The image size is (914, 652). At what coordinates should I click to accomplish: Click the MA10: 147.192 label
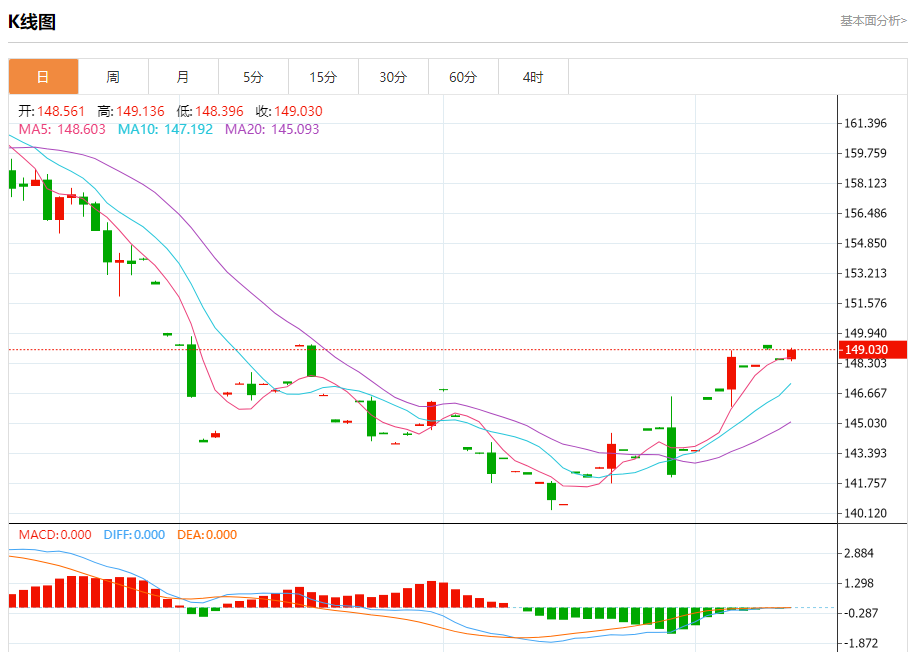[166, 129]
